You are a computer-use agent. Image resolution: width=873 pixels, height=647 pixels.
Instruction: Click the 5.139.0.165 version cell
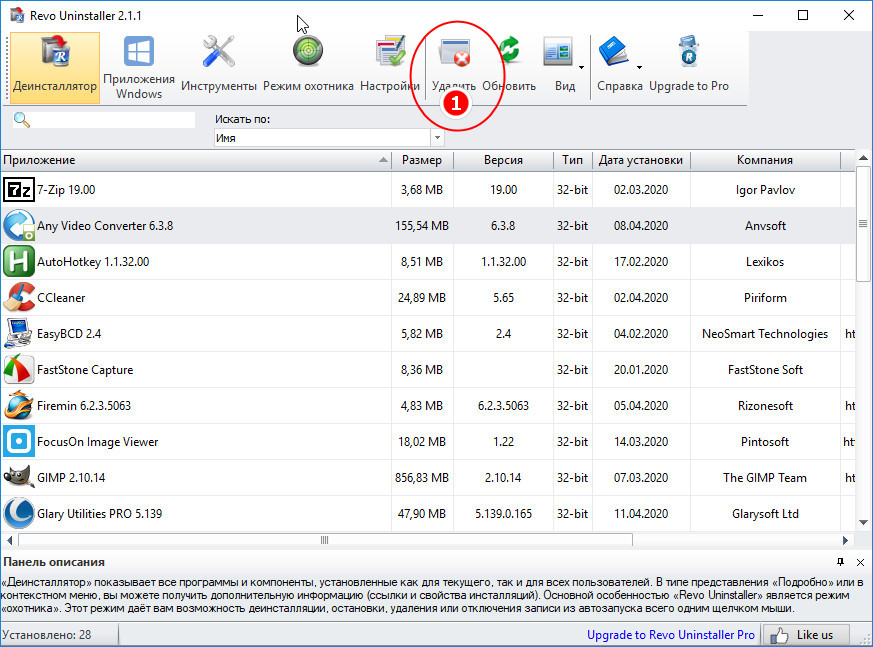(x=503, y=514)
